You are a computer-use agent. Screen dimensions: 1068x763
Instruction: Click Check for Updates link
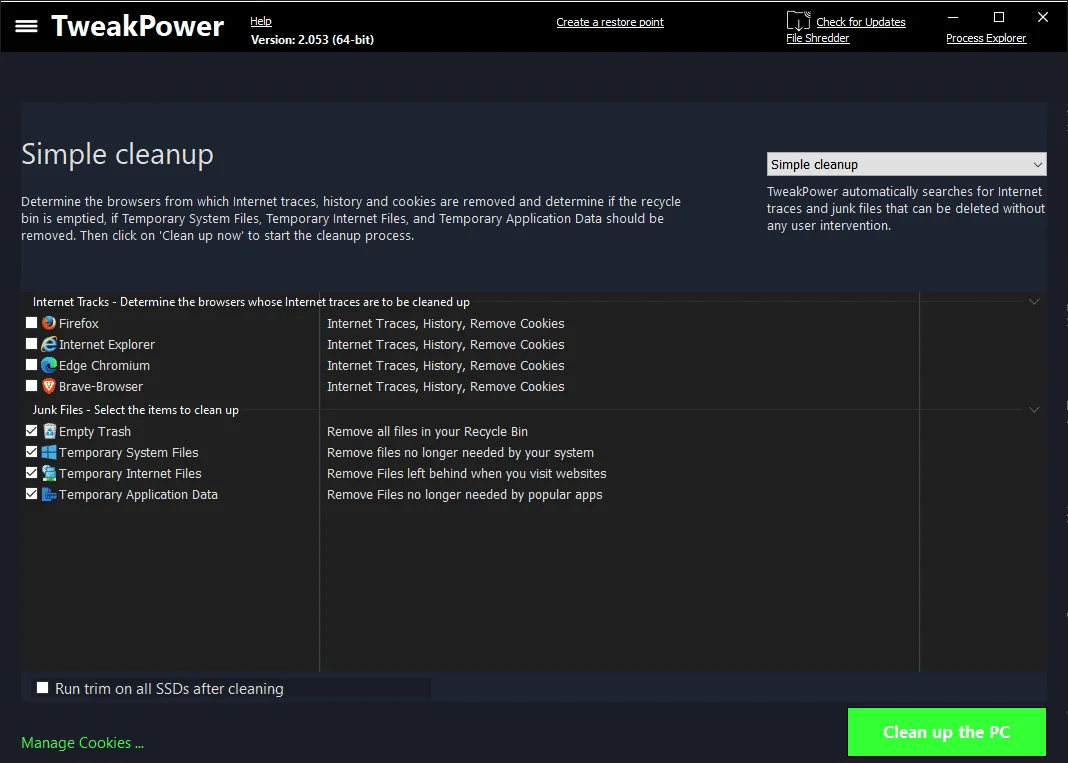tap(861, 22)
